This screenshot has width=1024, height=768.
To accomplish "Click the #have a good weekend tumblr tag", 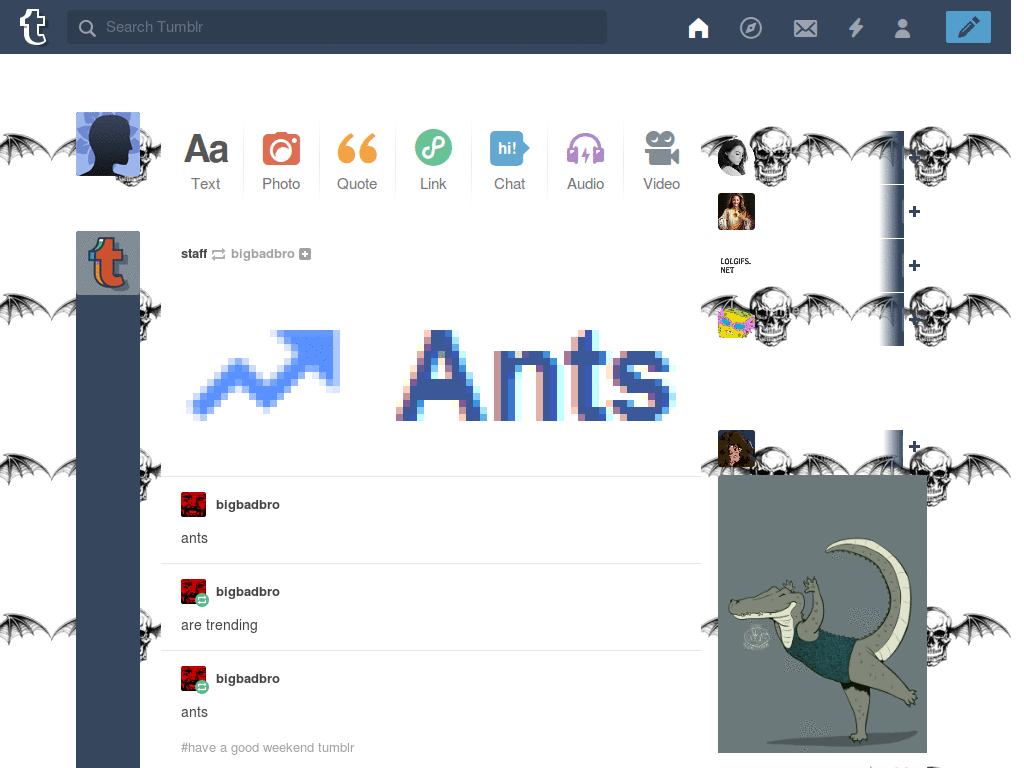I will tap(267, 747).
